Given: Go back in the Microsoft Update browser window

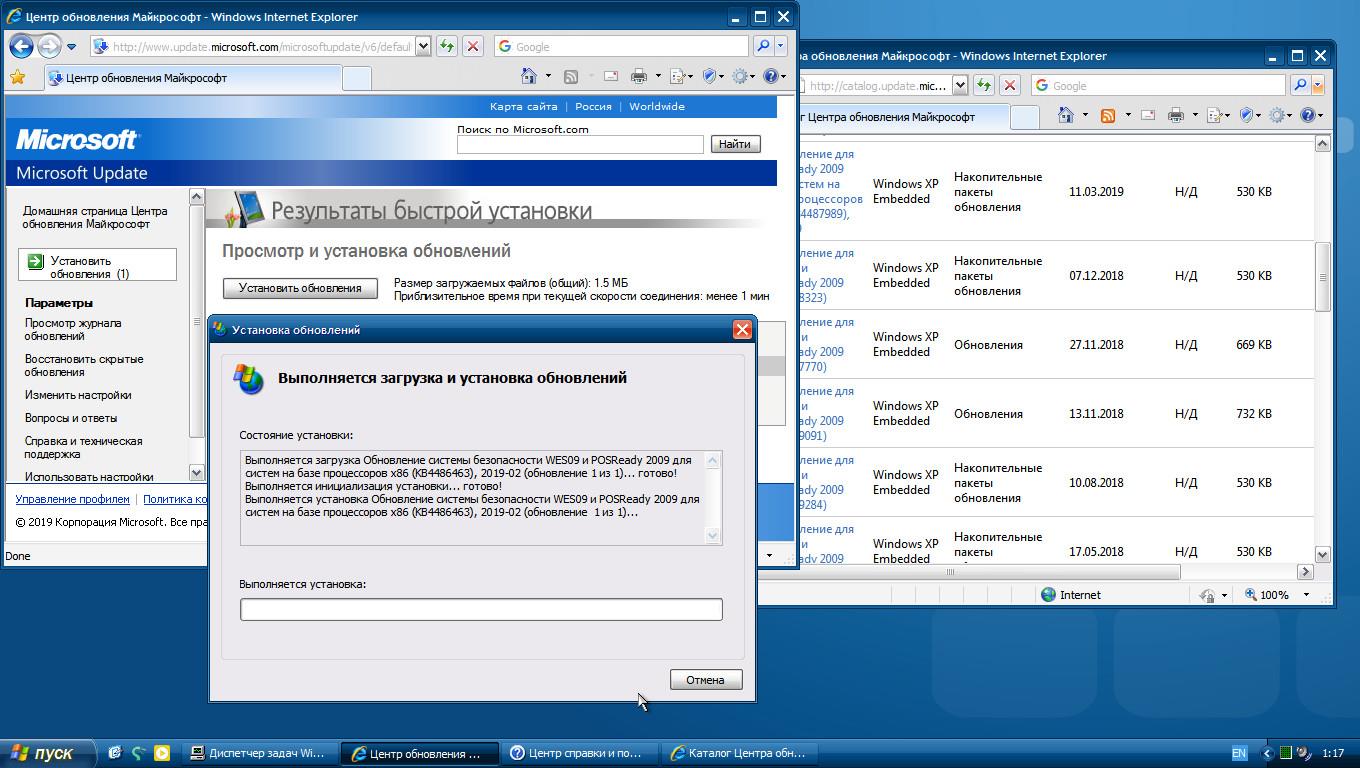Looking at the screenshot, I should (x=21, y=46).
